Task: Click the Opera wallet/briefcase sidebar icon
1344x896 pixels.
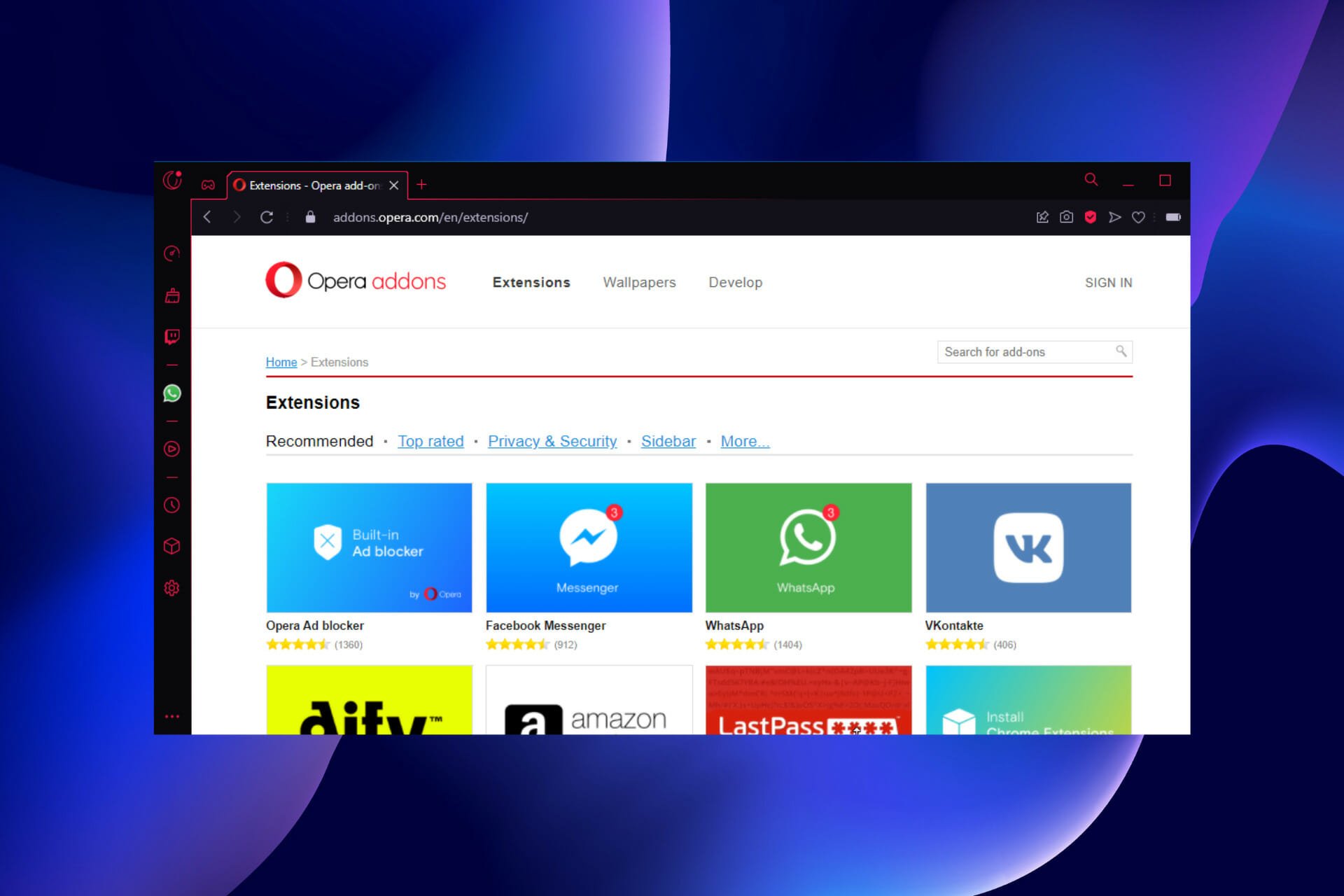Action: click(172, 293)
